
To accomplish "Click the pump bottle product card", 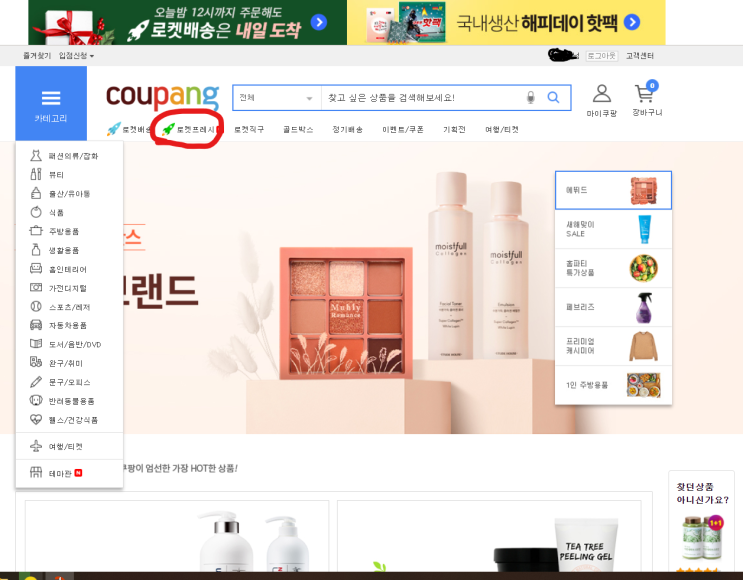I will [177, 536].
